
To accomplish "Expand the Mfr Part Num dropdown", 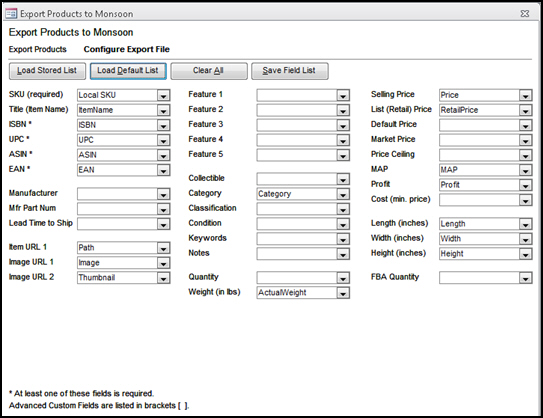I will tap(163, 209).
